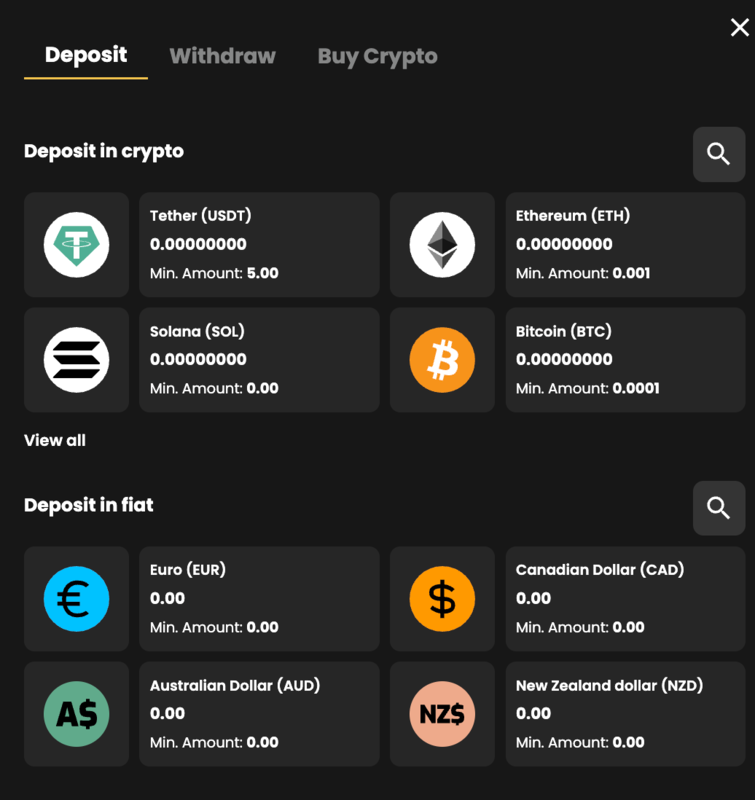This screenshot has width=755, height=800.
Task: Open the Buy Crypto tab
Action: click(377, 56)
